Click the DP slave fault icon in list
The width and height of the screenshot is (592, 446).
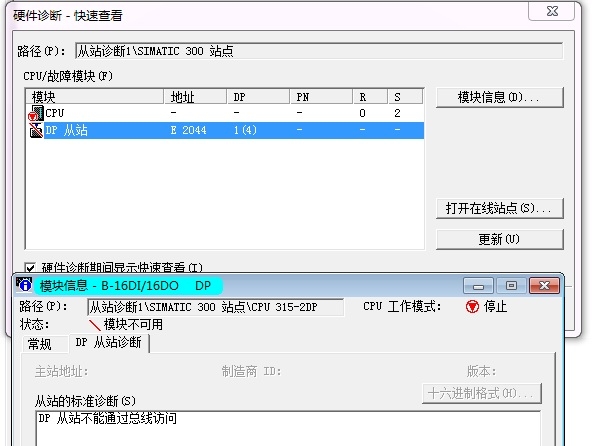[36, 130]
